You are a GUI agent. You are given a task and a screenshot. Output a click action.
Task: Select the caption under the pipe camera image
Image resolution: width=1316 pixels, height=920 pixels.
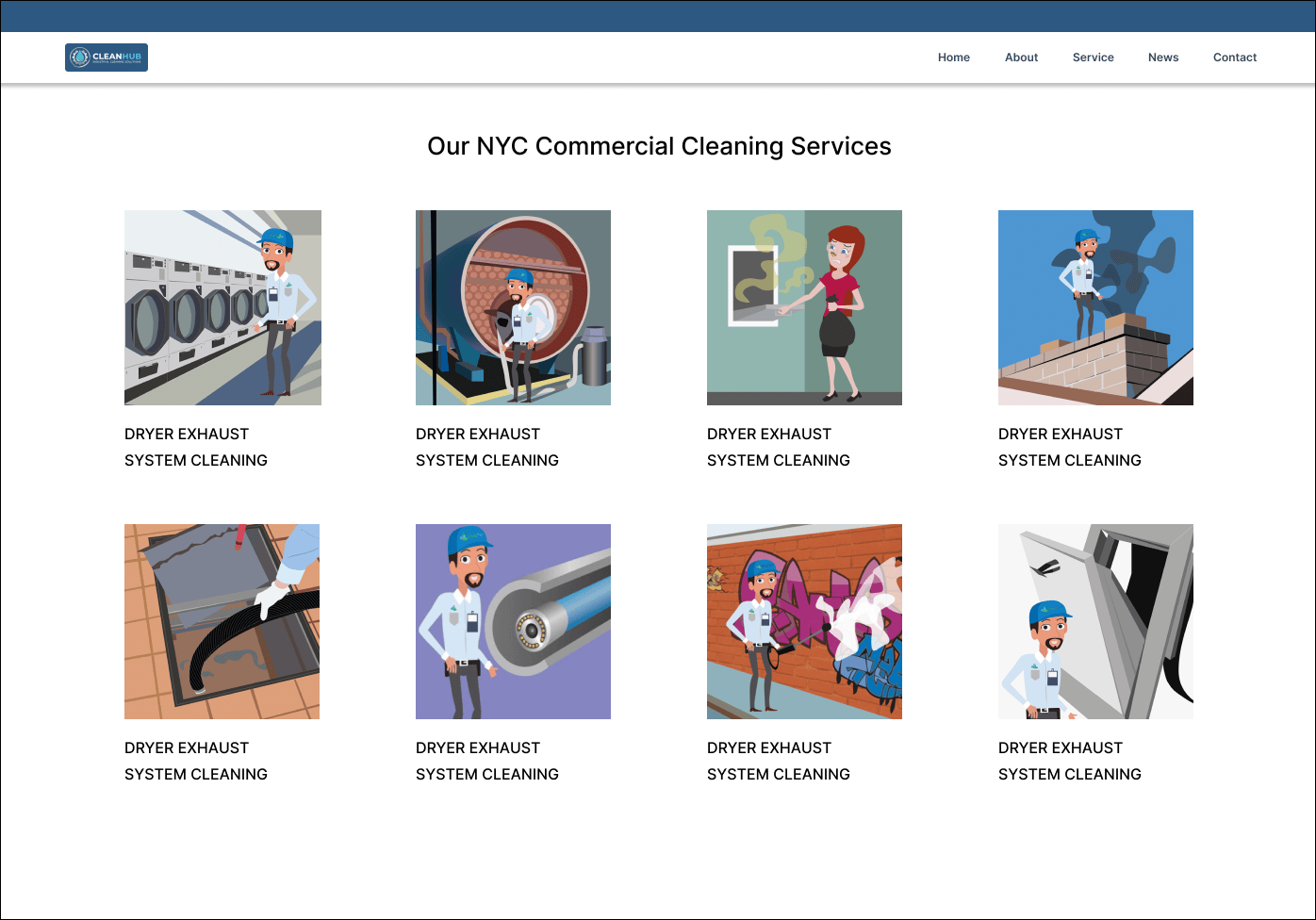coord(487,761)
